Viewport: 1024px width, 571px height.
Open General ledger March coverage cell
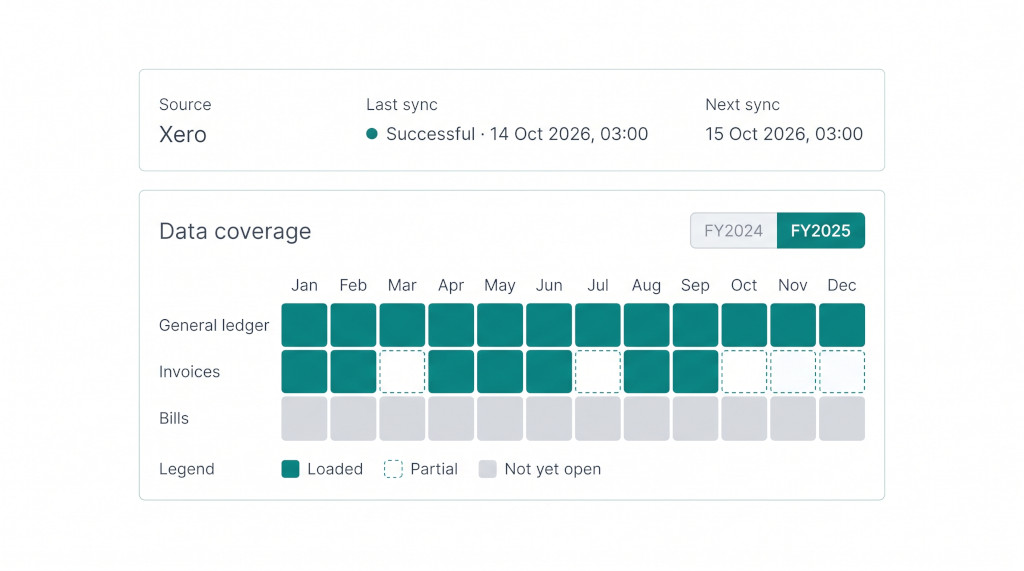coord(402,325)
